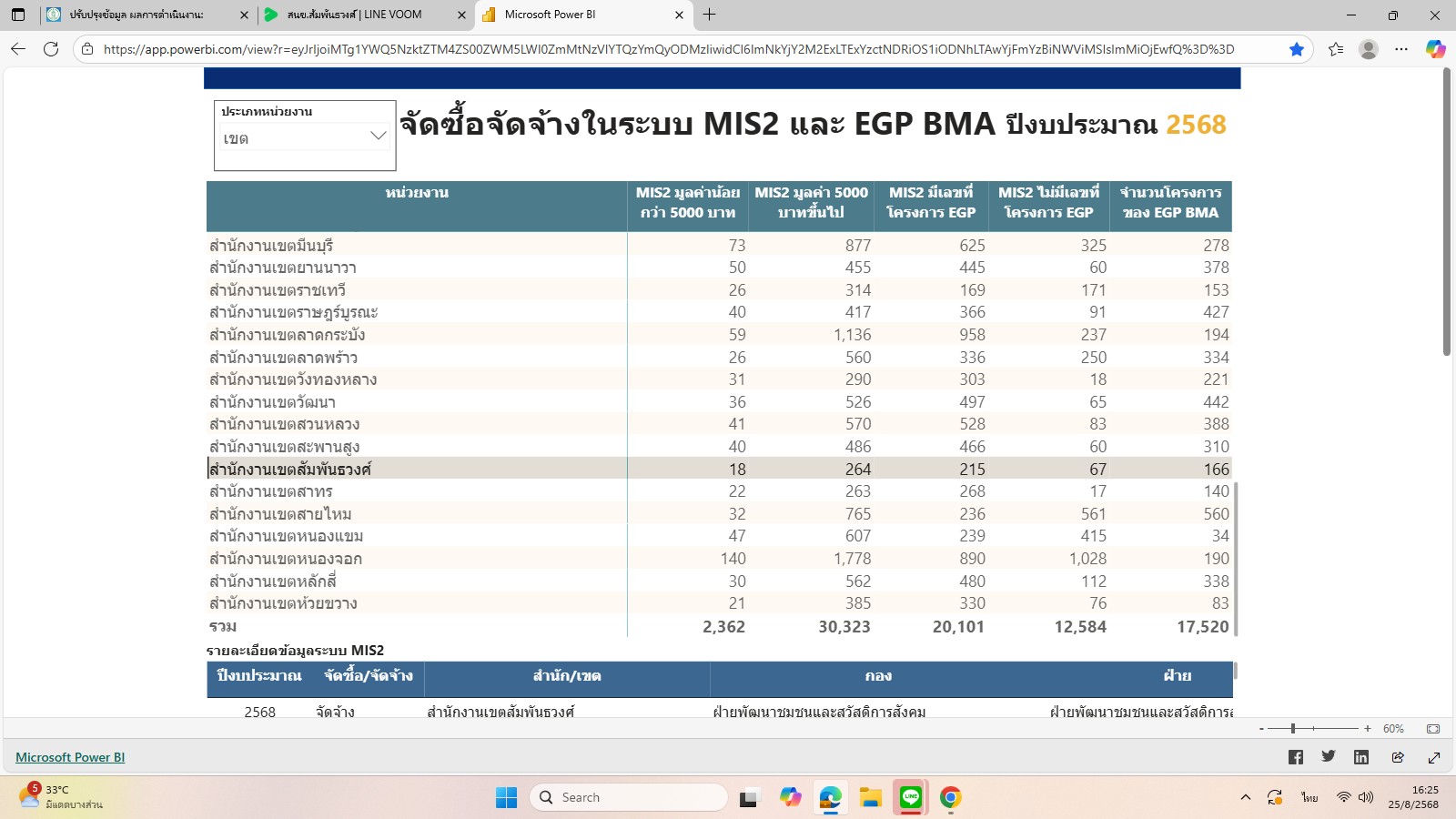1456x819 pixels.
Task: Share report on LinkedIn
Action: 1361,757
